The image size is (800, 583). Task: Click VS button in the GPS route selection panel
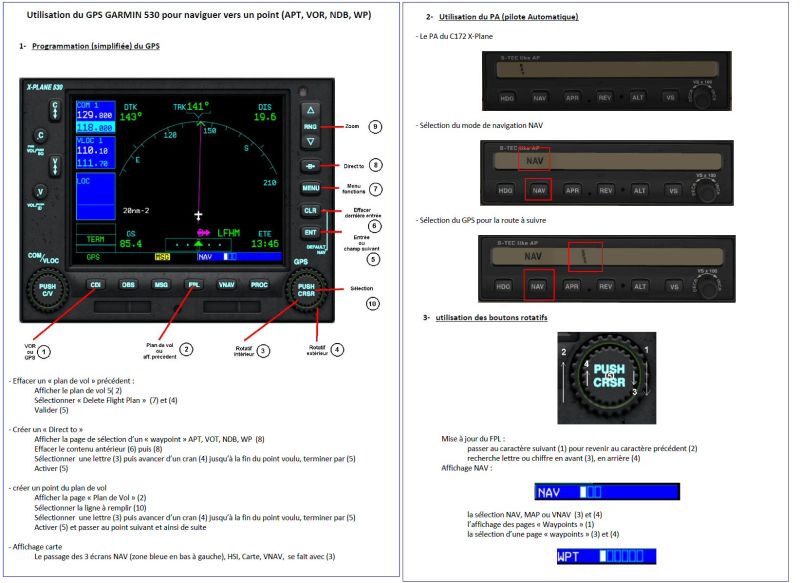pyautogui.click(x=674, y=287)
